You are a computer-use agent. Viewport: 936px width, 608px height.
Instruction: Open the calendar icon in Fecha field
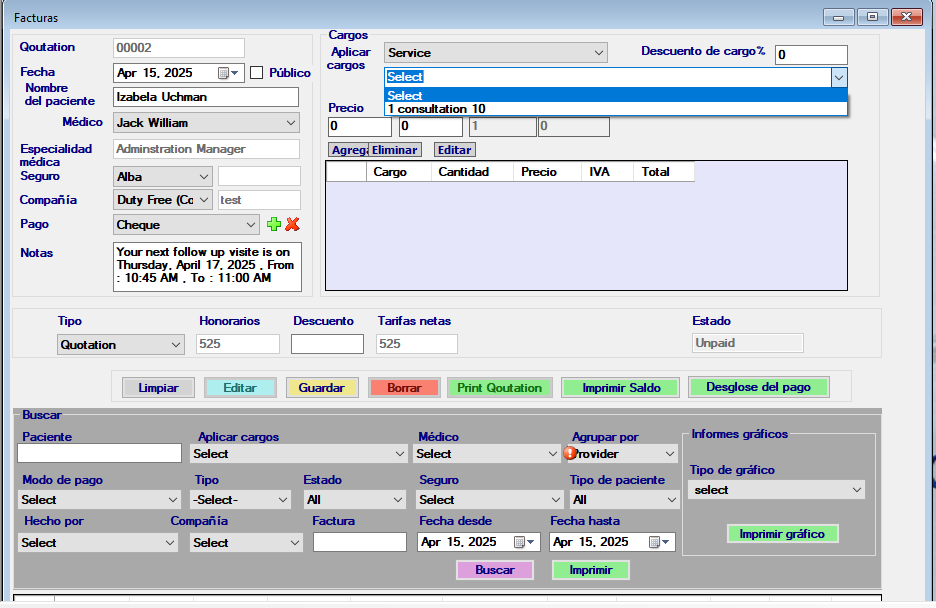pos(223,73)
